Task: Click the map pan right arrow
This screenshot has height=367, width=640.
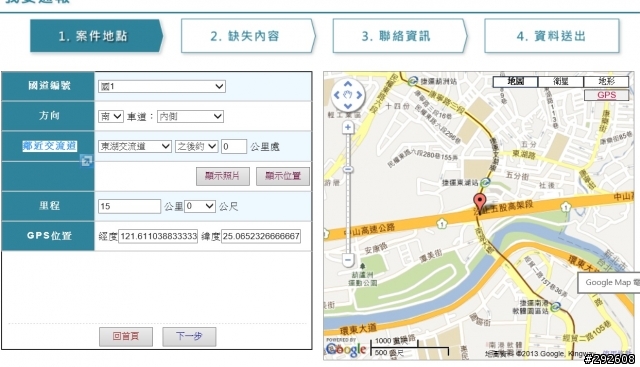Action: [359, 95]
